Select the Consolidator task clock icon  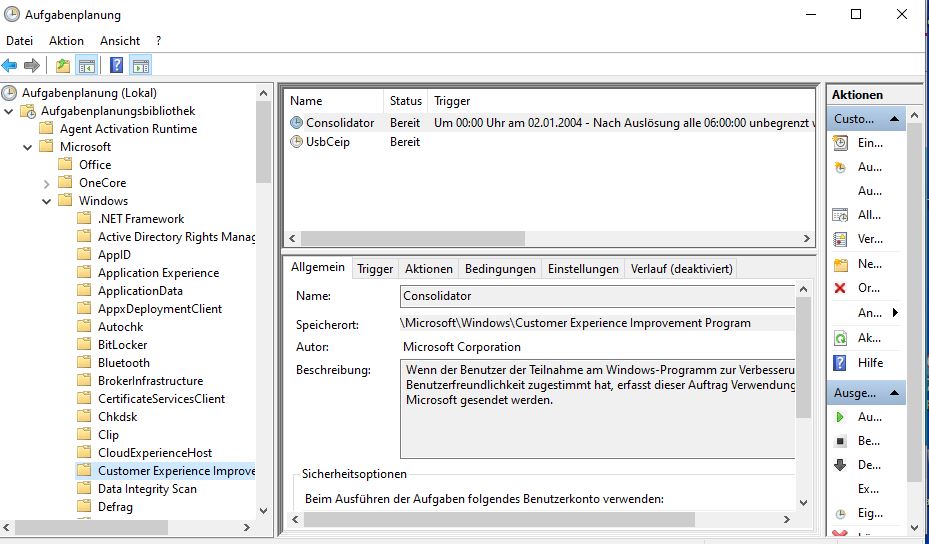(296, 123)
